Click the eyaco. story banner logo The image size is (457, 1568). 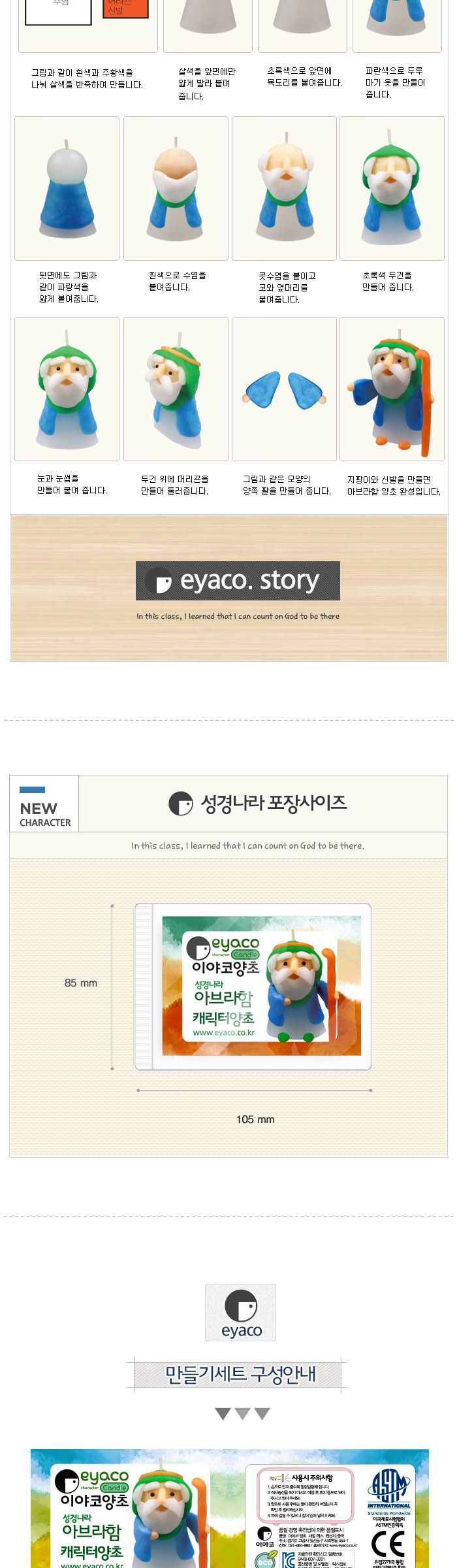(x=238, y=580)
